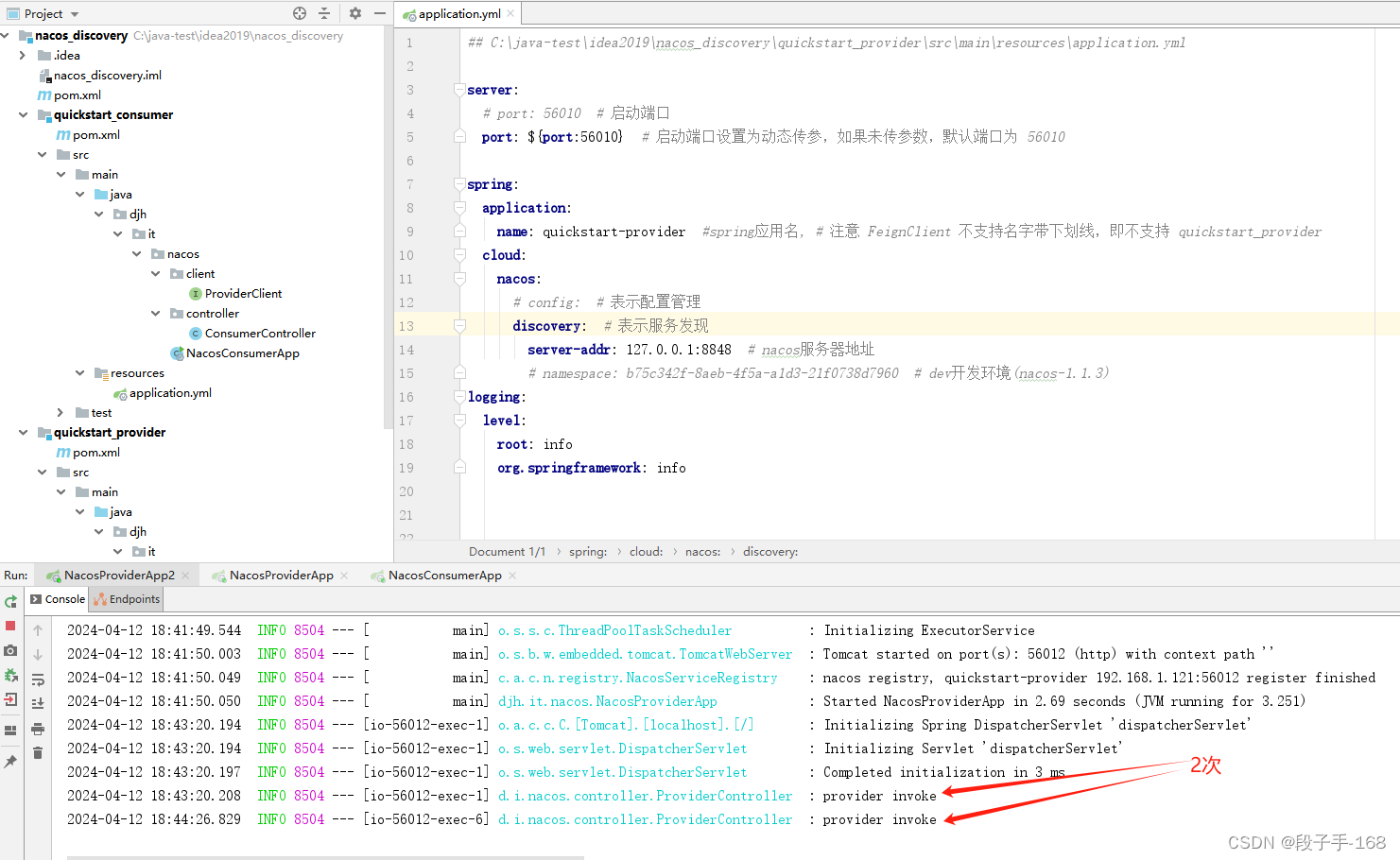Screen dimensions: 1400x860
Task: Open djh.it.nacos.NacosProviderApp console link
Action: click(608, 701)
